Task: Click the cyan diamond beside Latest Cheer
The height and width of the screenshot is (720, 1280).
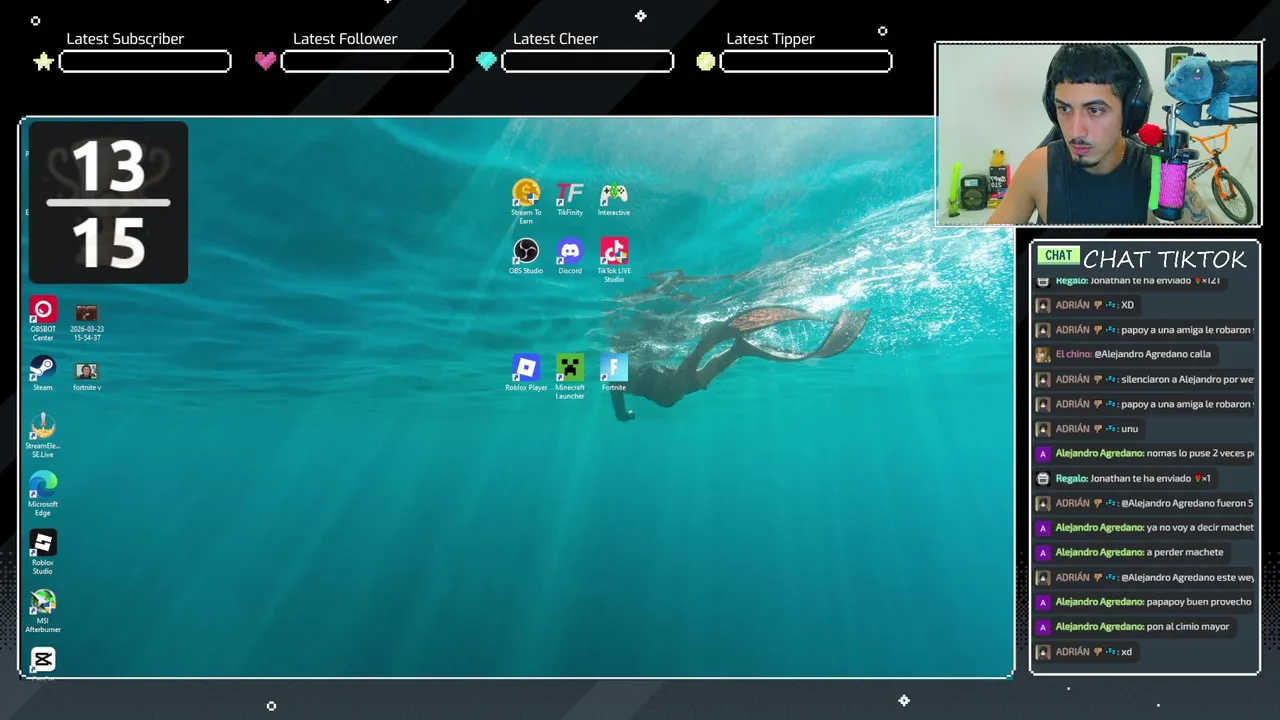Action: tap(486, 62)
